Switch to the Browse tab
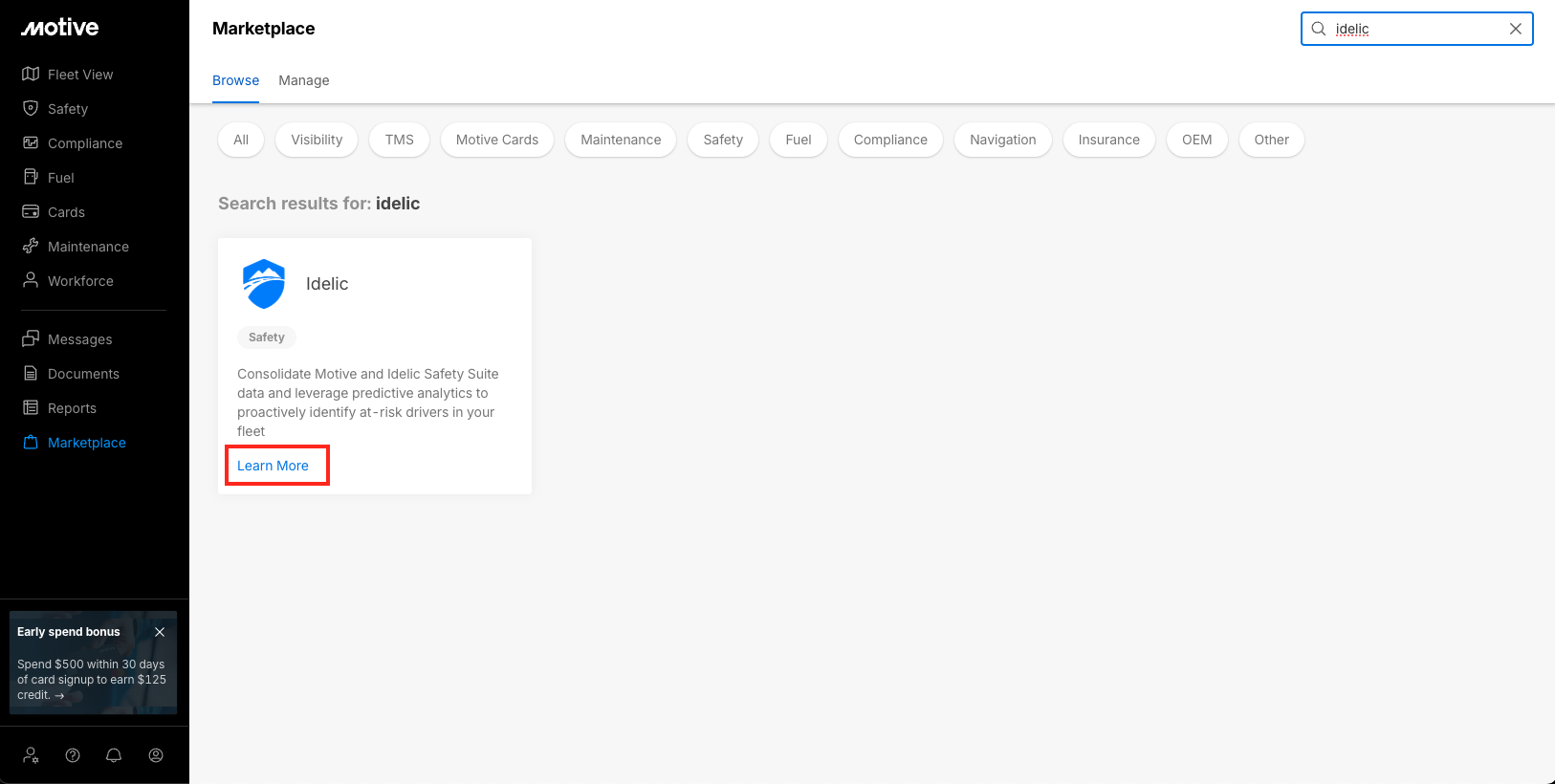1555x784 pixels. coord(235,80)
